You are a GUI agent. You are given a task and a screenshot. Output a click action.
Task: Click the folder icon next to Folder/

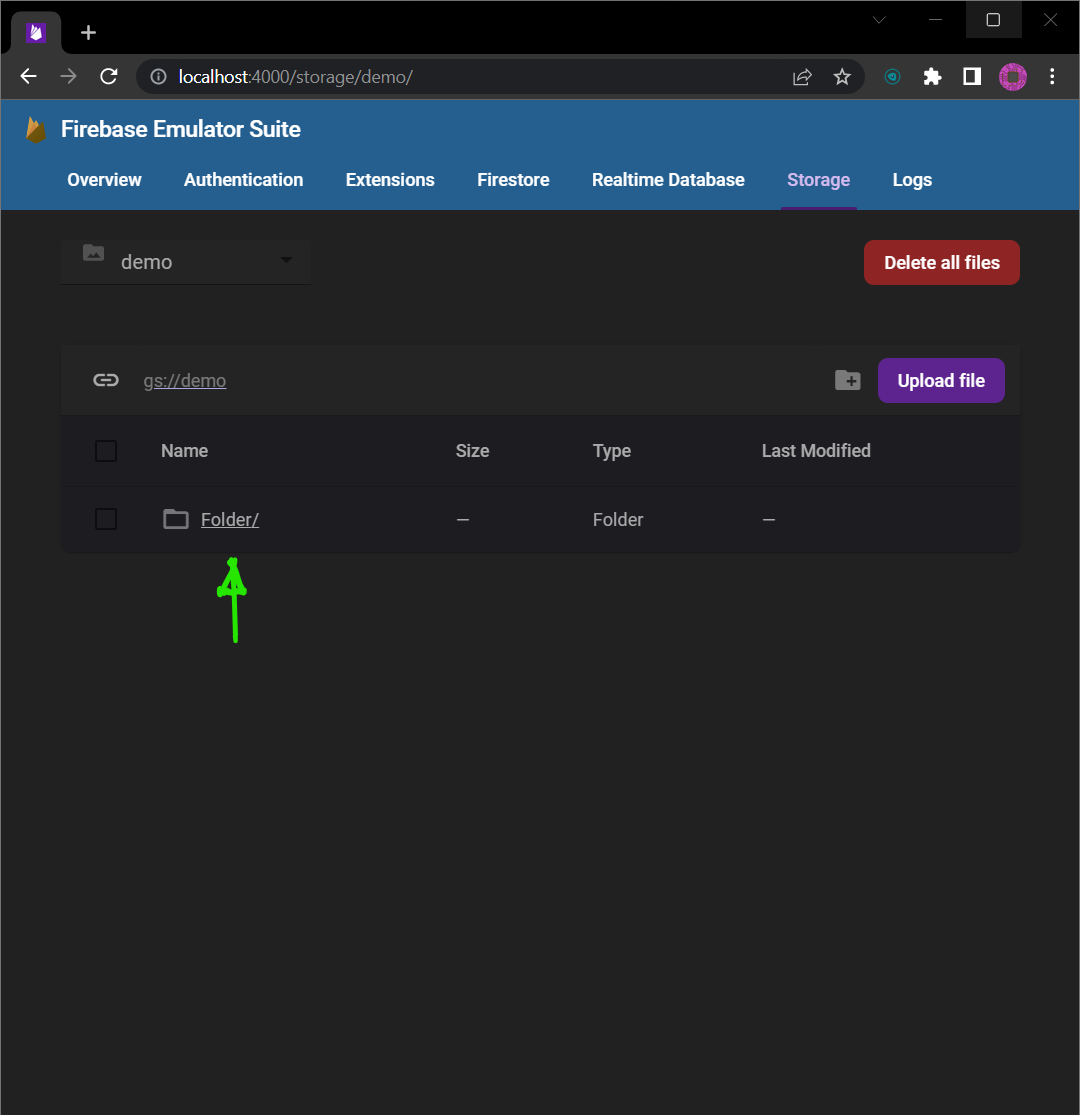pyautogui.click(x=176, y=519)
